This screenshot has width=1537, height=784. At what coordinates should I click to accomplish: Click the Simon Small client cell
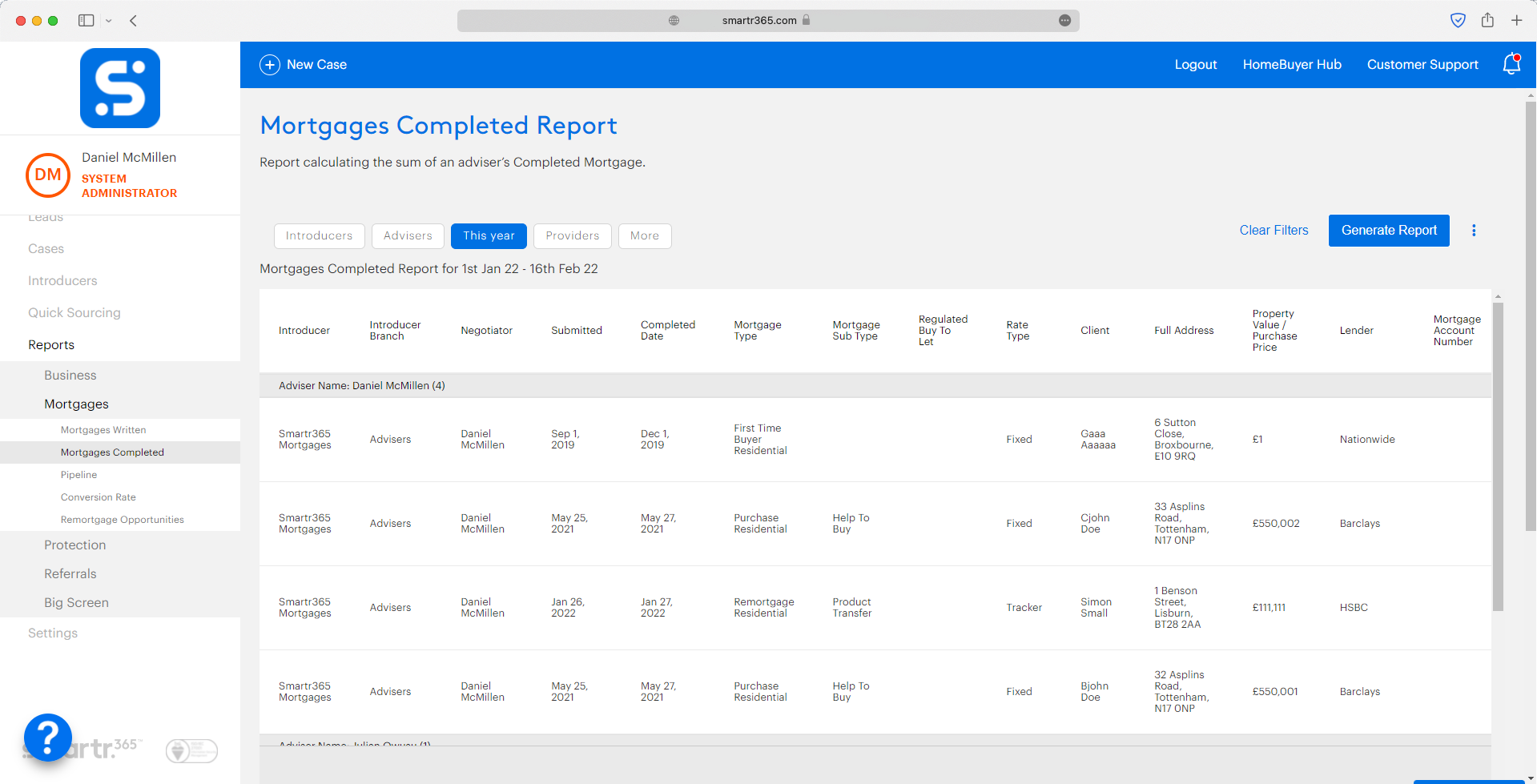[x=1096, y=608]
